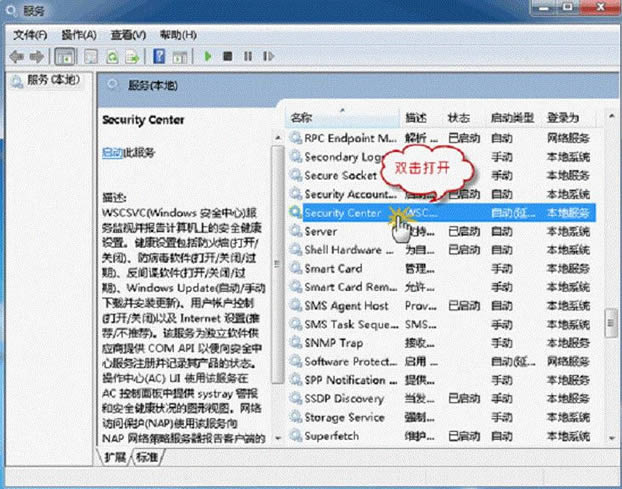Sort by the 登录为 column header
Viewport: 622px width, 489px height.
567,117
